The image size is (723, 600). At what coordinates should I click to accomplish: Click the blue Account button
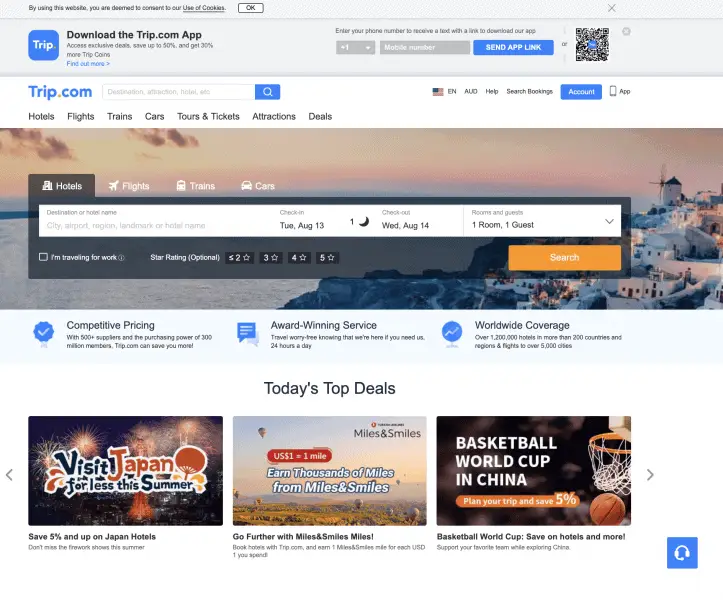581,92
